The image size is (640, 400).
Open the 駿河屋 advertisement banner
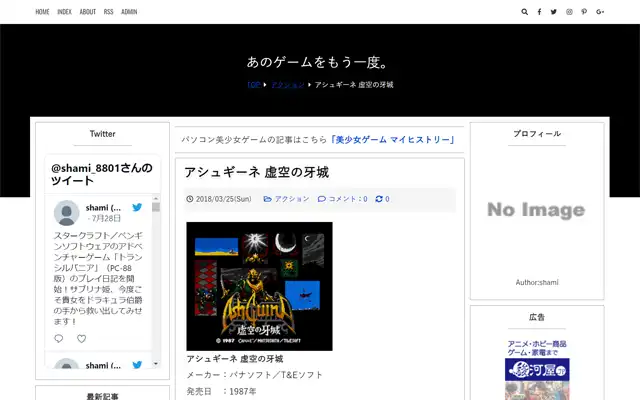click(x=537, y=370)
